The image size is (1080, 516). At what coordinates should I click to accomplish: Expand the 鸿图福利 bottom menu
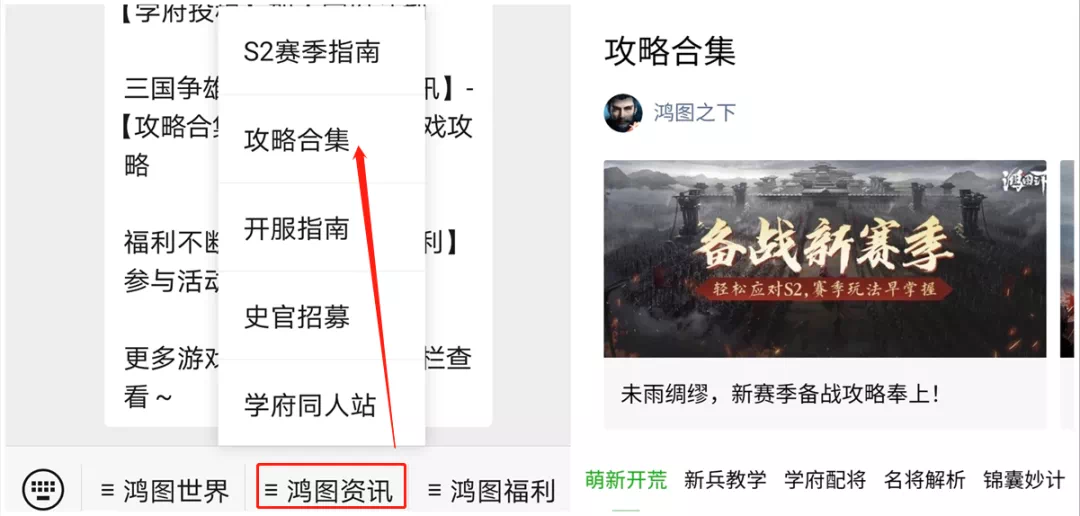(490, 491)
